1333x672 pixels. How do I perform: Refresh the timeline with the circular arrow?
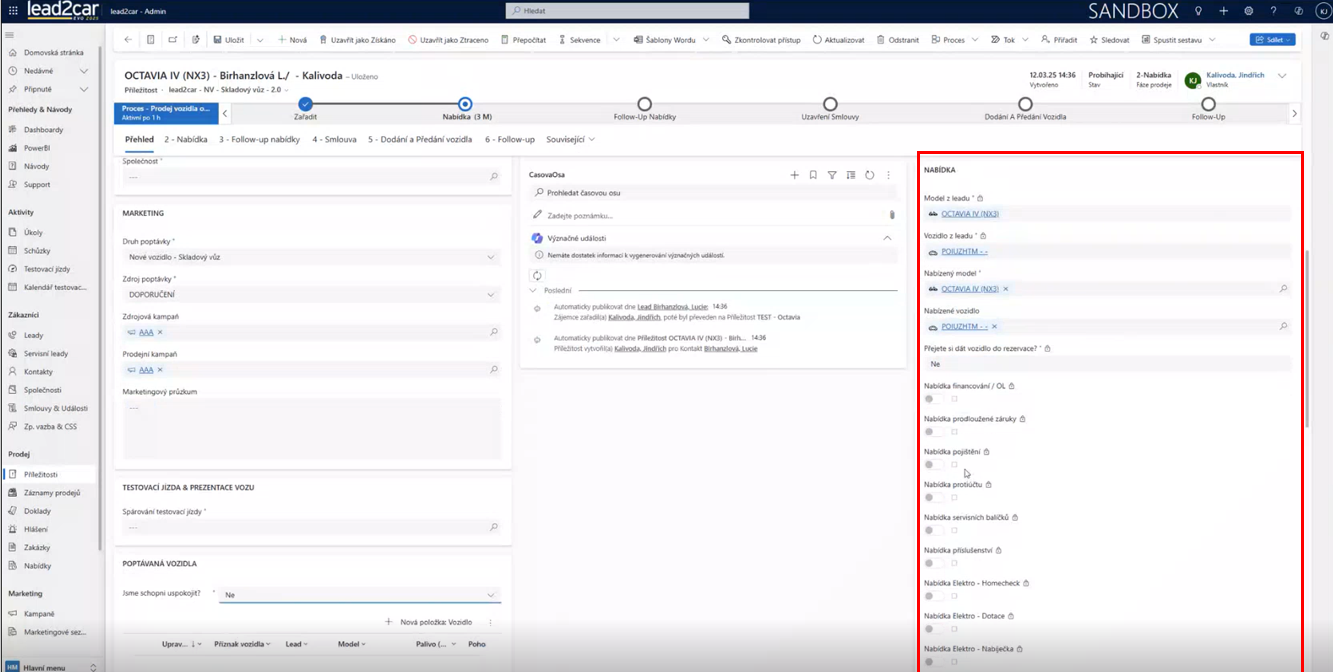tap(869, 175)
